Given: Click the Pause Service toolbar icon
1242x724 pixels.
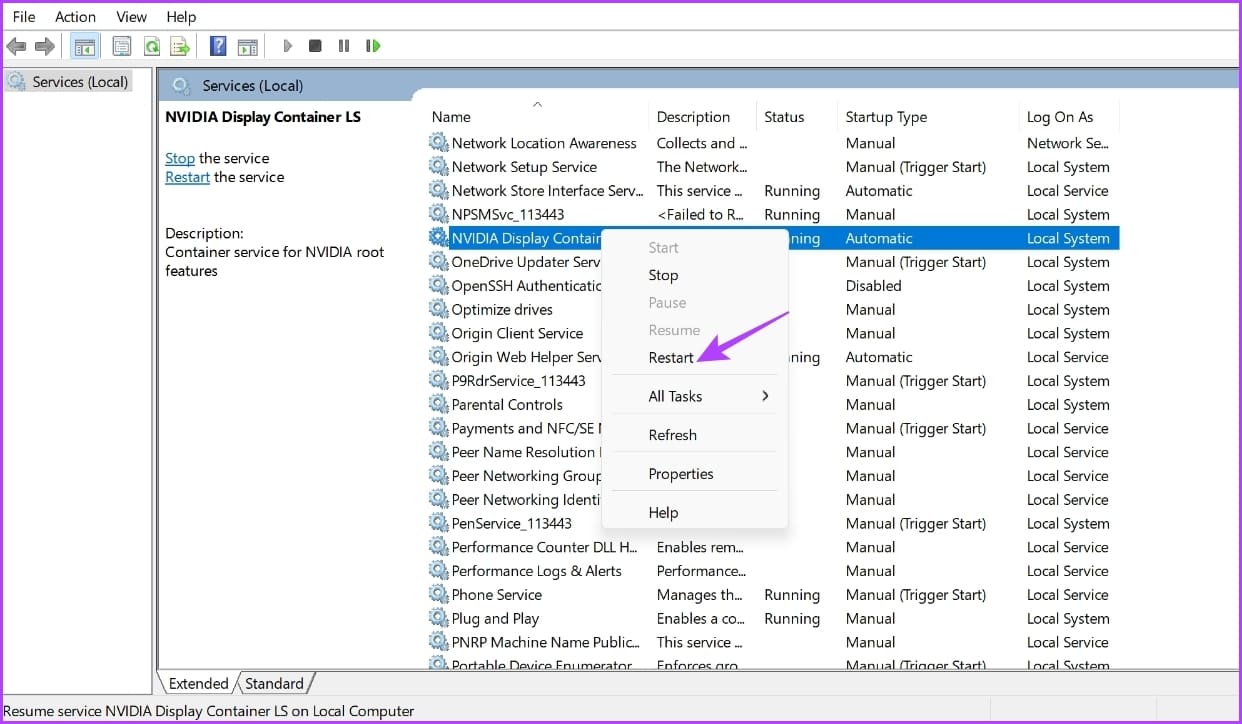Looking at the screenshot, I should 344,46.
